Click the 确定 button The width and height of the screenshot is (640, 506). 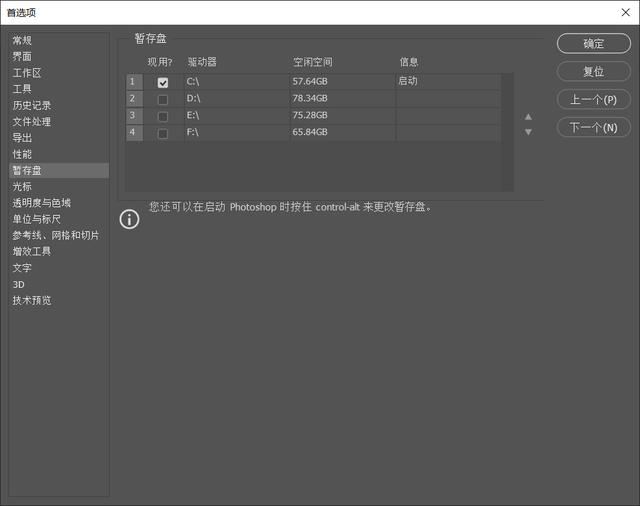click(593, 44)
